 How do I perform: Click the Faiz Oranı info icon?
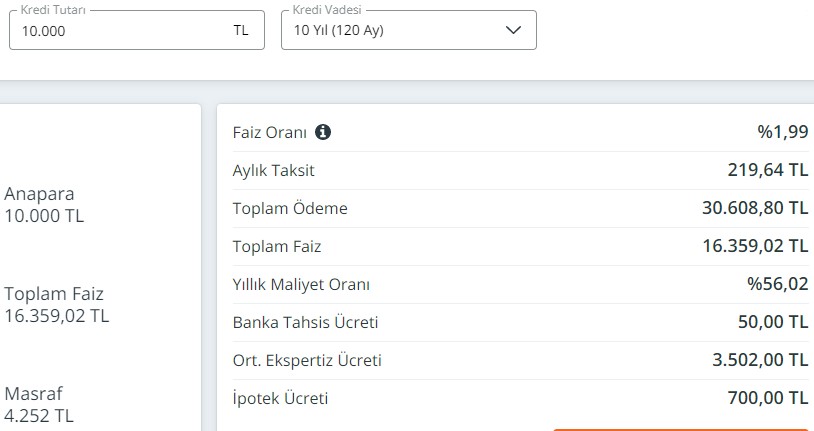click(323, 132)
